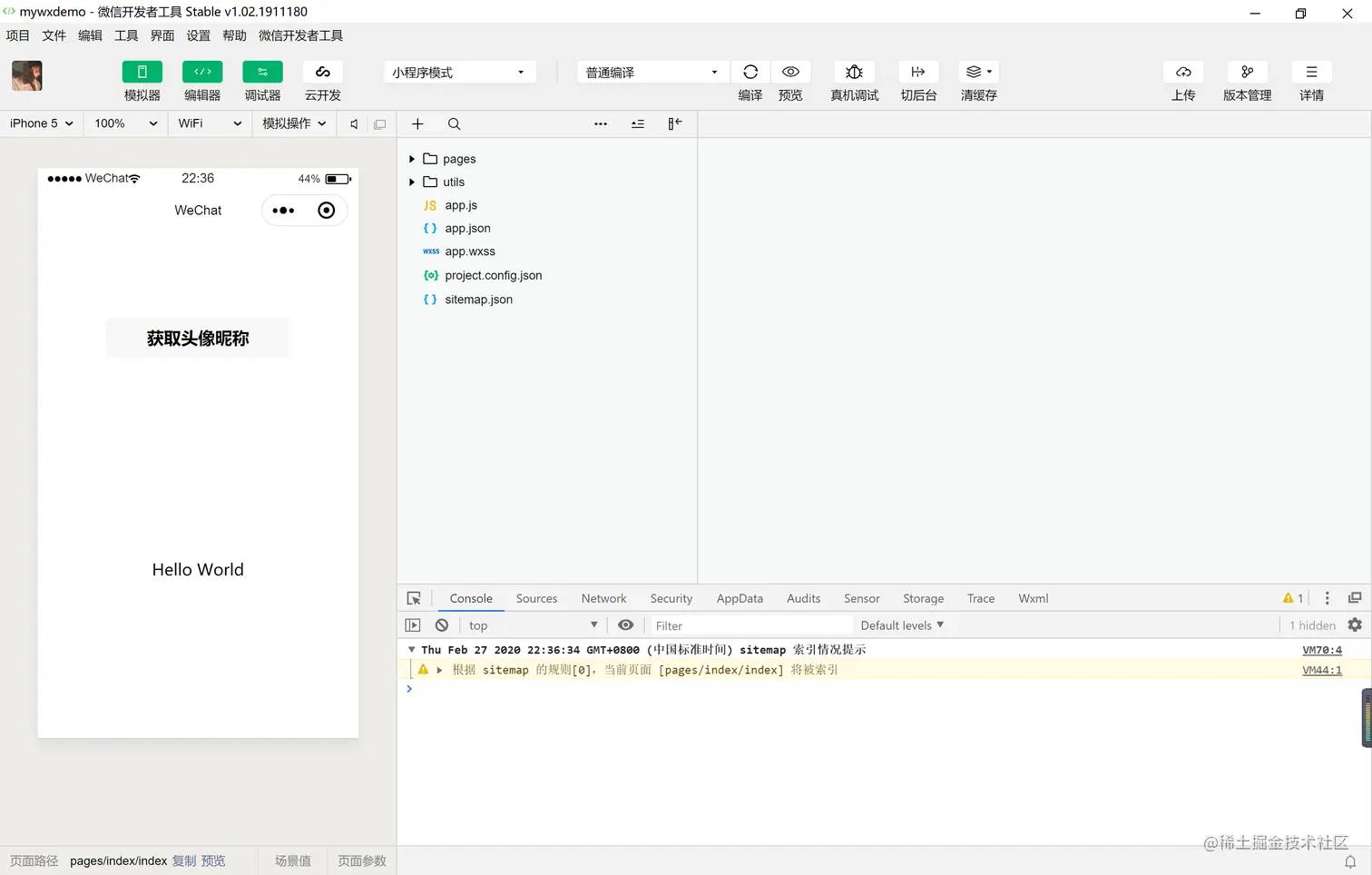The image size is (1372, 875).
Task: Open the top context dropdown
Action: (533, 625)
